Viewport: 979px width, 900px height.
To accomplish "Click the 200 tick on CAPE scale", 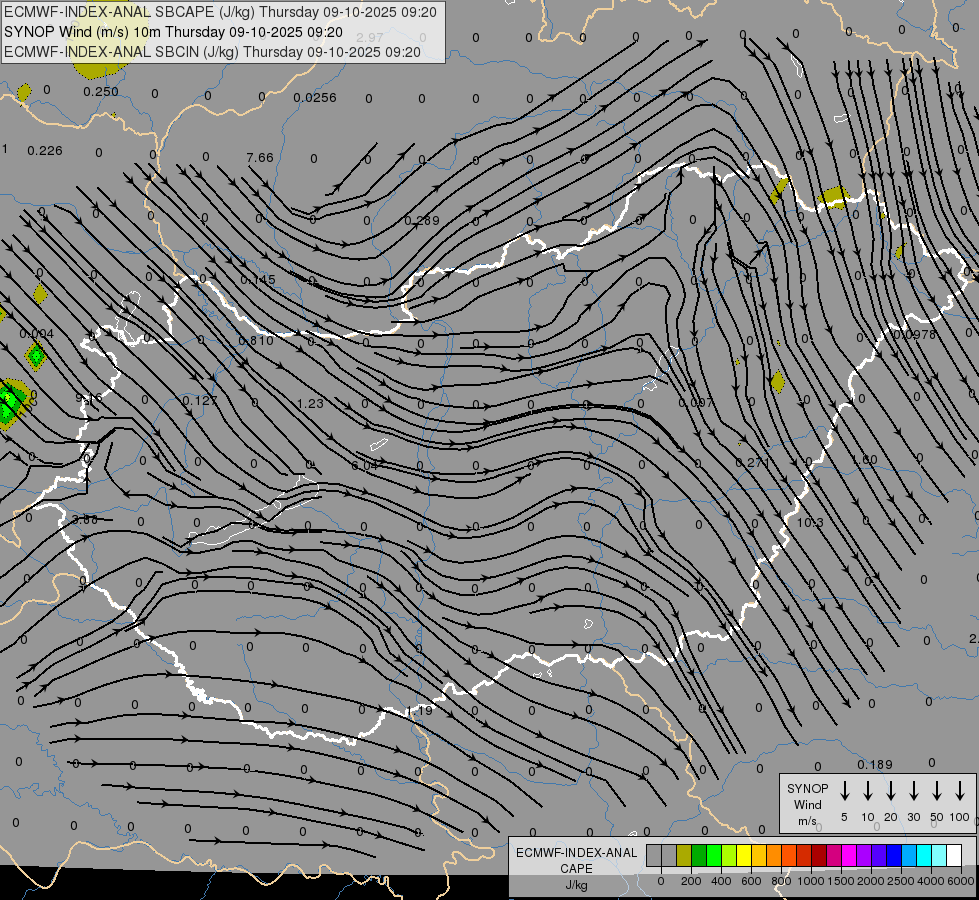I will click(x=691, y=881).
